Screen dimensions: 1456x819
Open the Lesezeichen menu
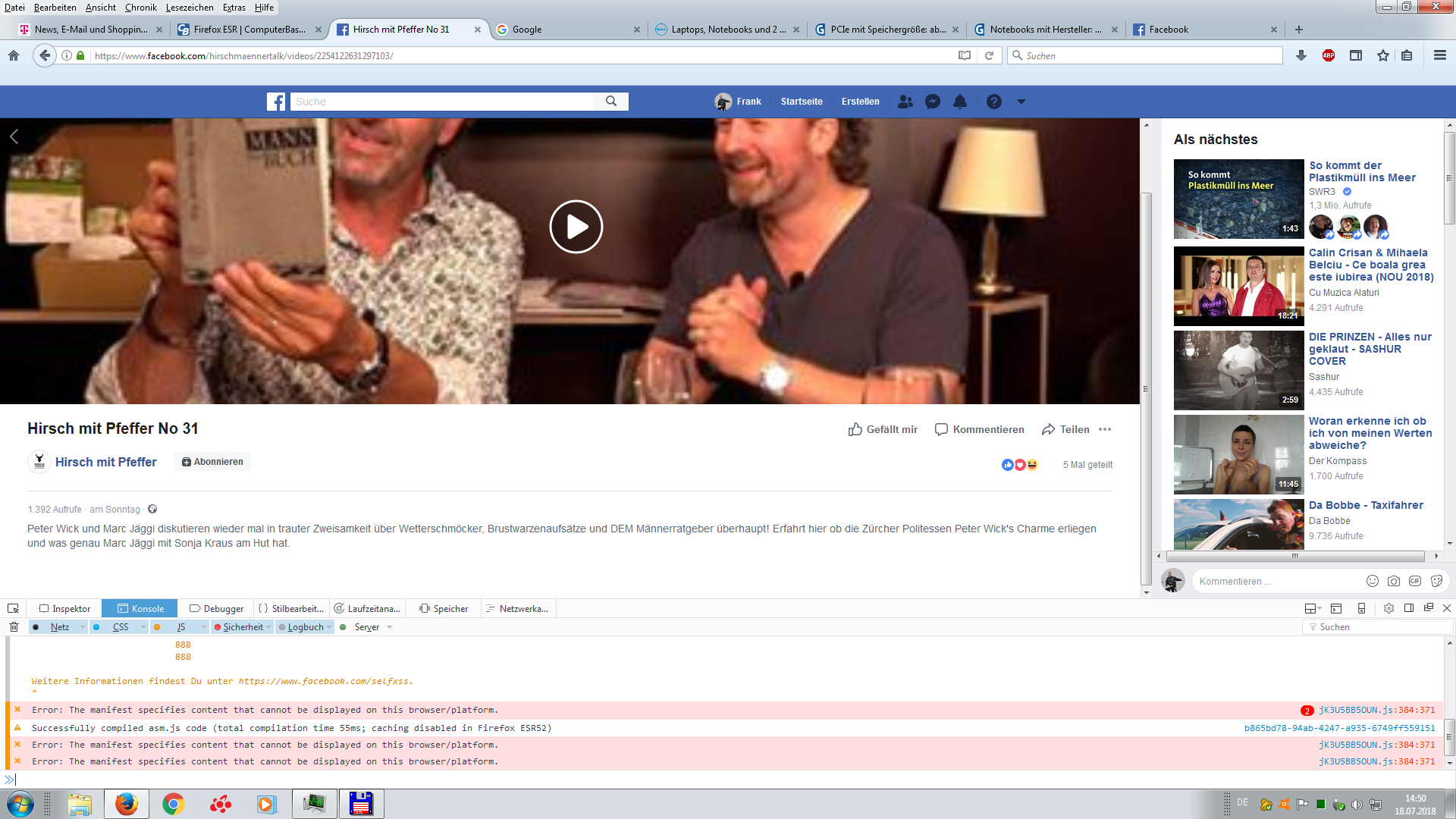(190, 8)
